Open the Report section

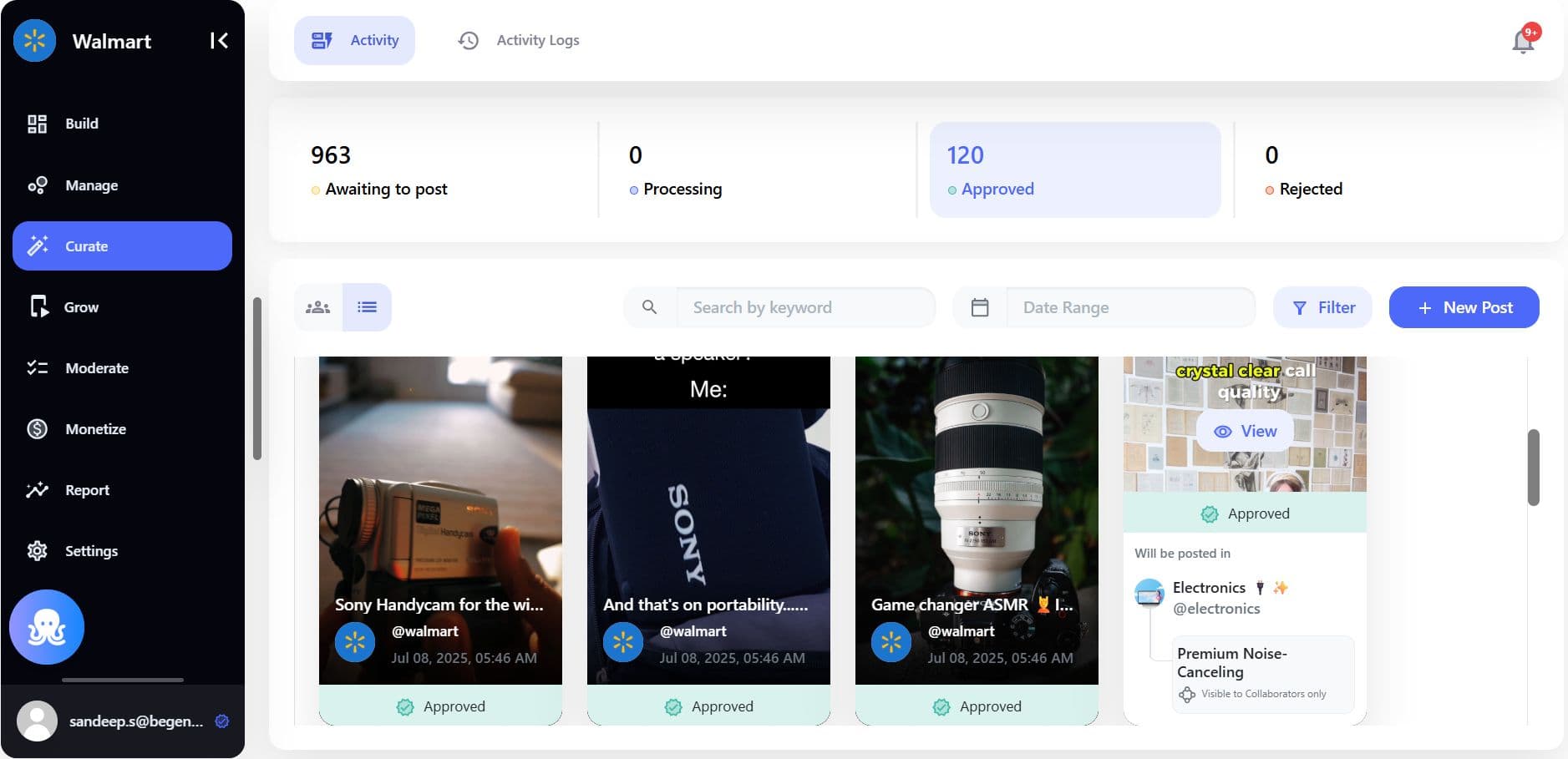[x=122, y=490]
